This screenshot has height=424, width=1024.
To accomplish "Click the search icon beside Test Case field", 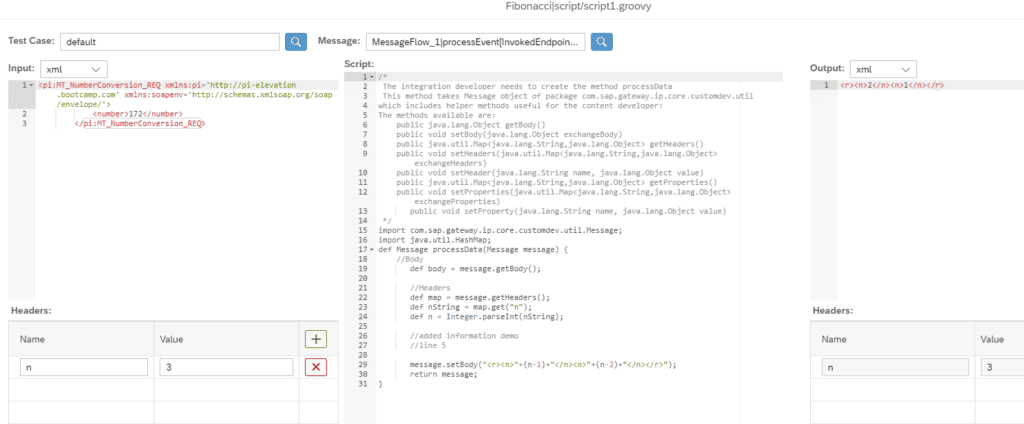I will (296, 41).
